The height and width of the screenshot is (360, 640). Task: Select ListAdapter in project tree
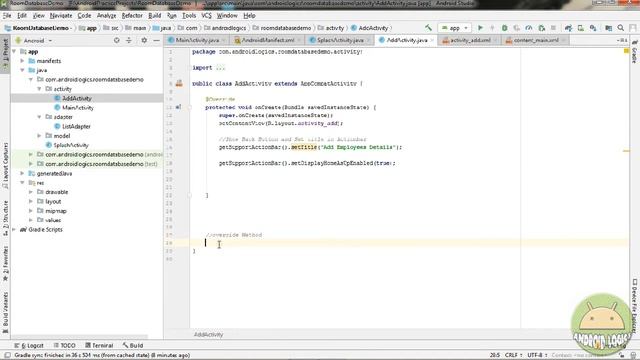[x=76, y=127]
